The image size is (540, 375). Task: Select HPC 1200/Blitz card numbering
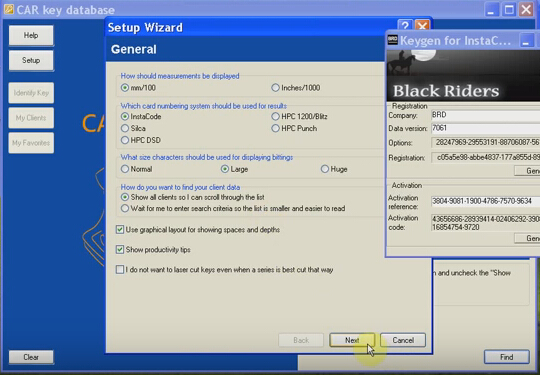(299, 116)
